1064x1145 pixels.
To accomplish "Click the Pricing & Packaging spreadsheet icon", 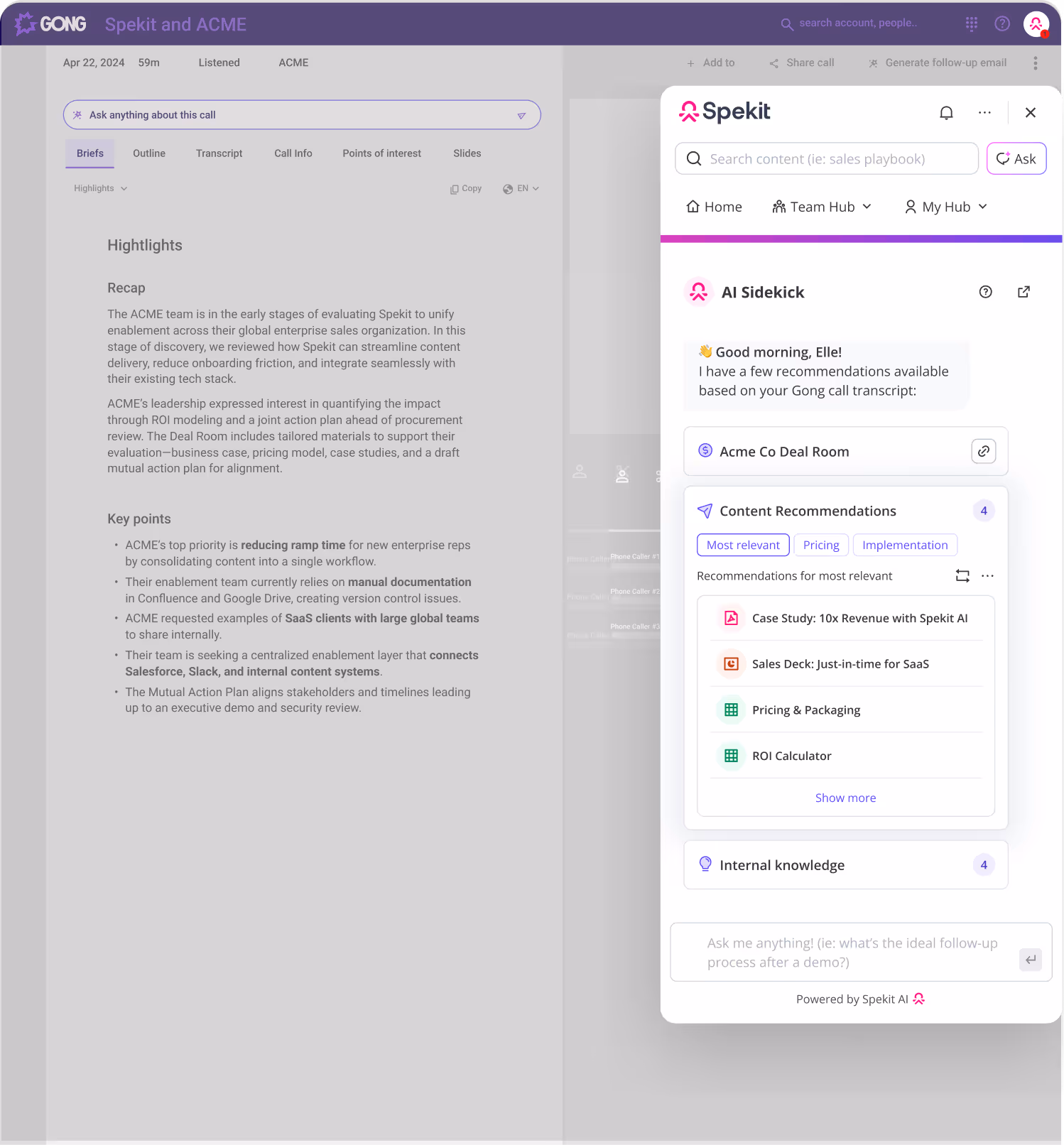I will (731, 710).
